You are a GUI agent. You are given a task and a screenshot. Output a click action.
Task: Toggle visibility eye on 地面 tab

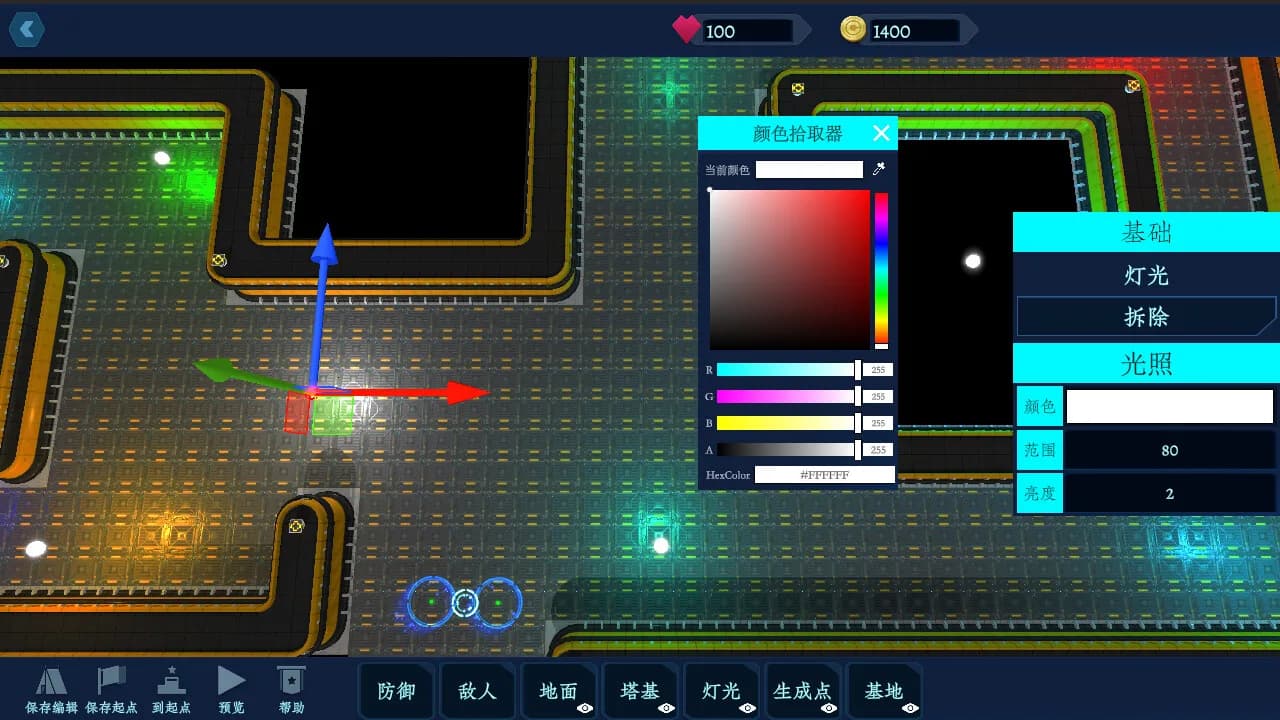[x=585, y=708]
